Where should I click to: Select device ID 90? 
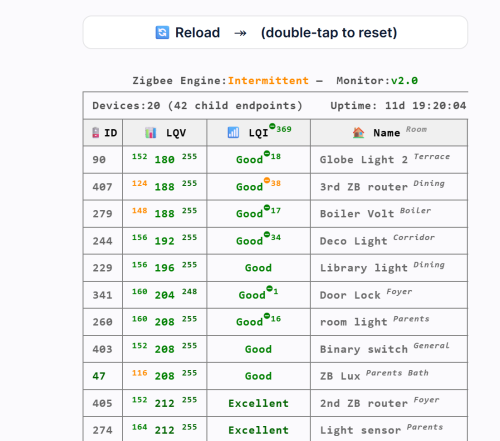[x=99, y=160]
